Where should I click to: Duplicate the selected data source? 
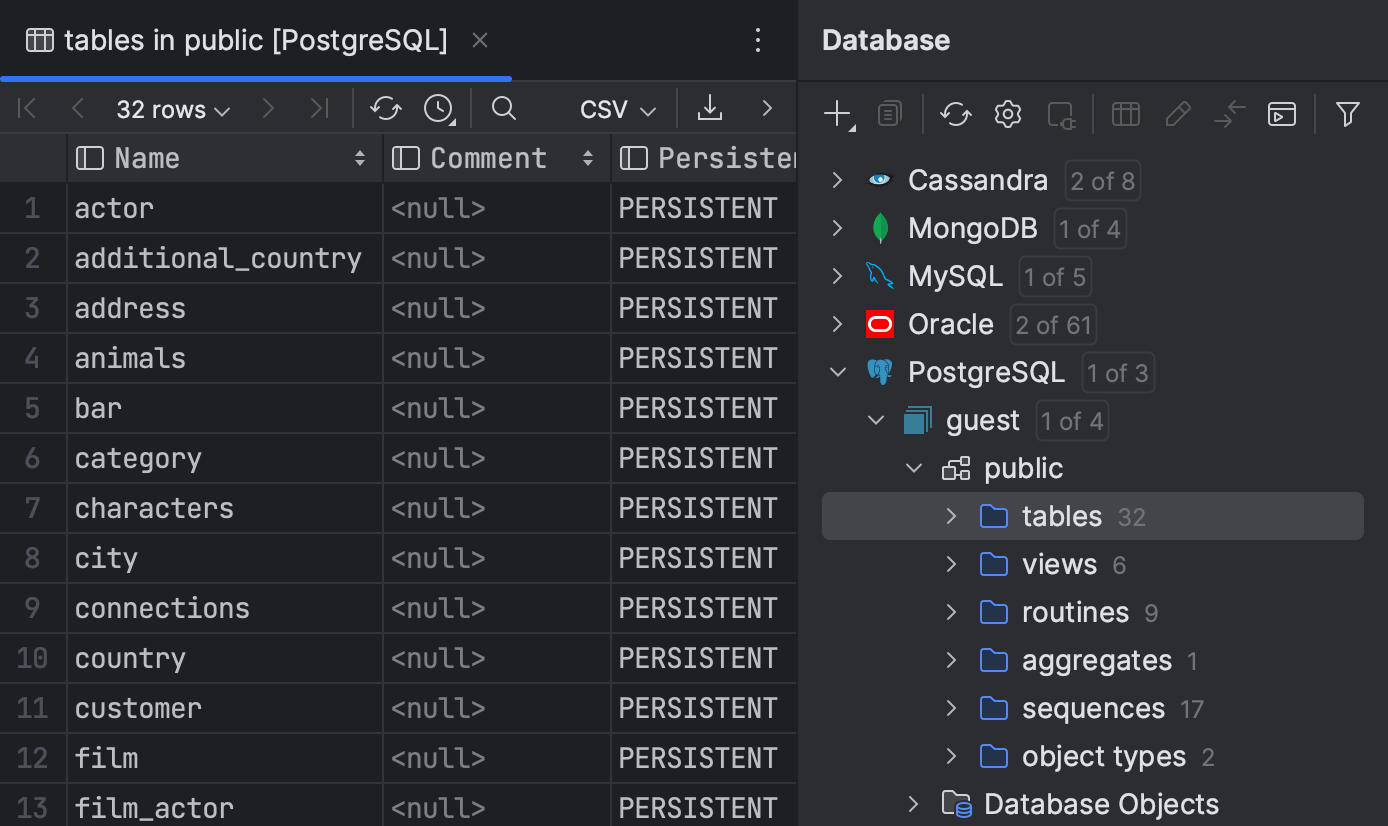pyautogui.click(x=889, y=114)
